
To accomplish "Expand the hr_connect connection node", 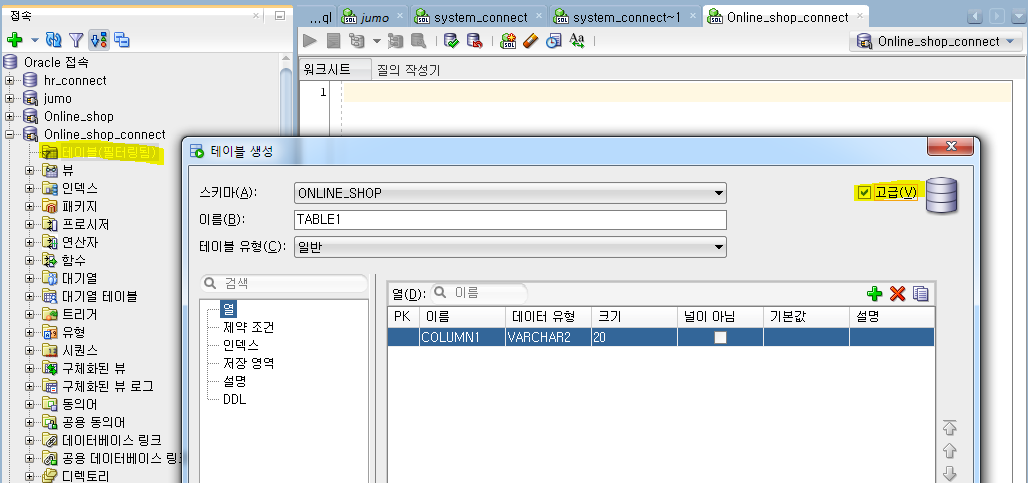I will click(10, 81).
